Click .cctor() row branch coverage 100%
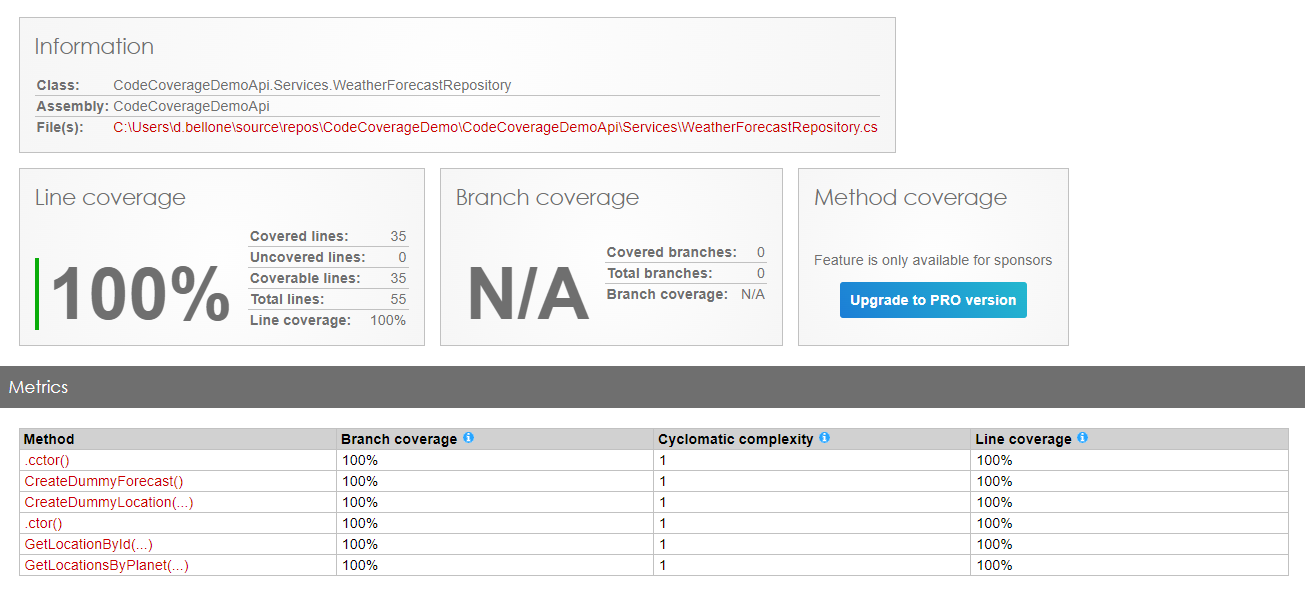Screen dimensions: 1305x596 tap(360, 460)
